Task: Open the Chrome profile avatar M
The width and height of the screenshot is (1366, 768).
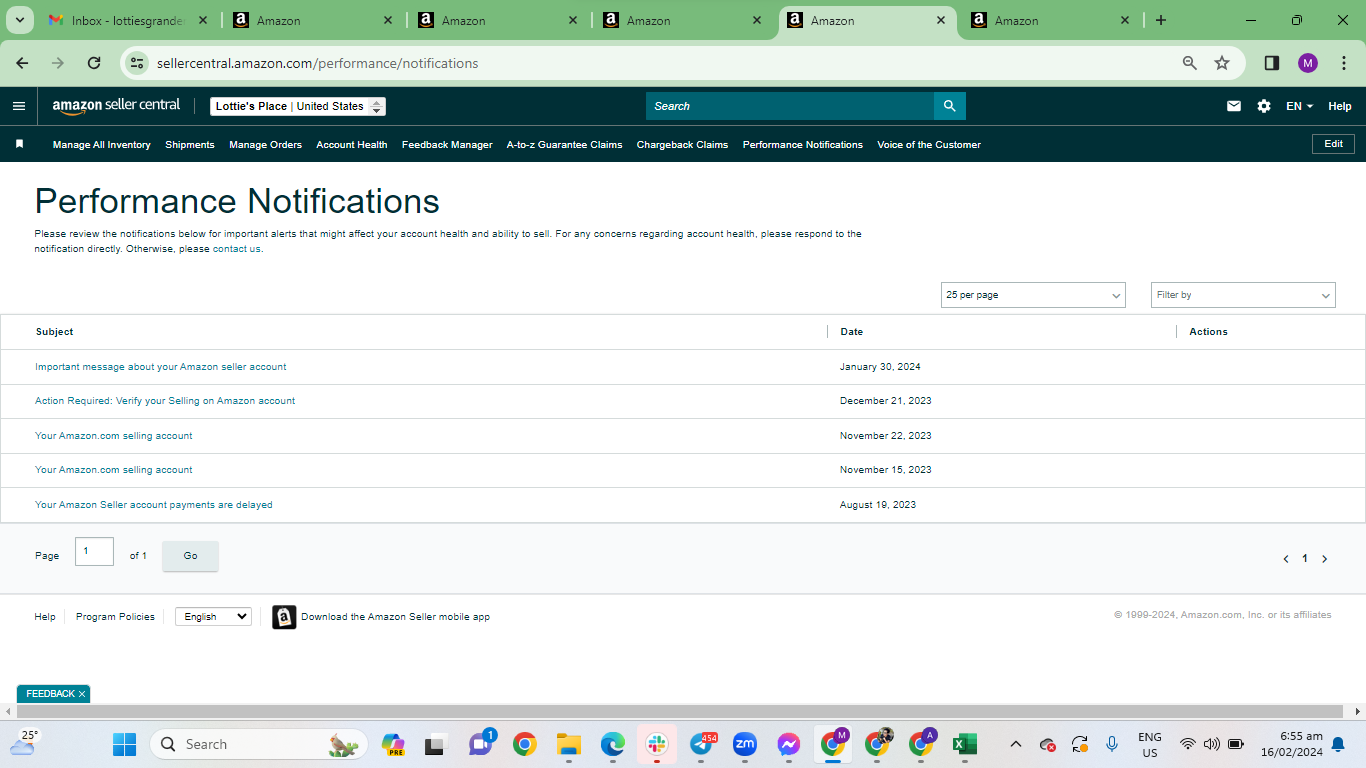Action: pos(1308,63)
